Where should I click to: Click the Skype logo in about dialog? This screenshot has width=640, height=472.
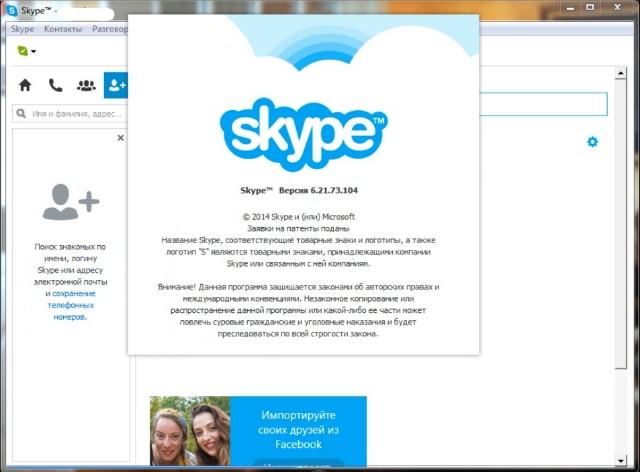tap(304, 134)
